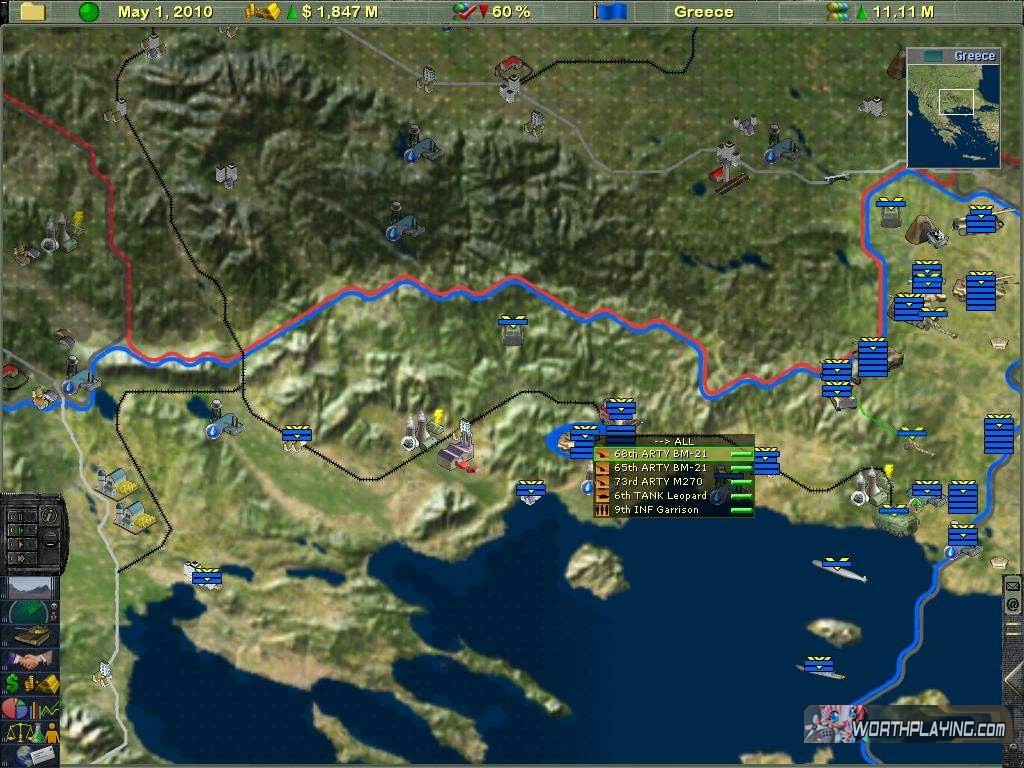Open the dollar-and-gold Treasury department panel
This screenshot has width=1024, height=768.
[32, 684]
